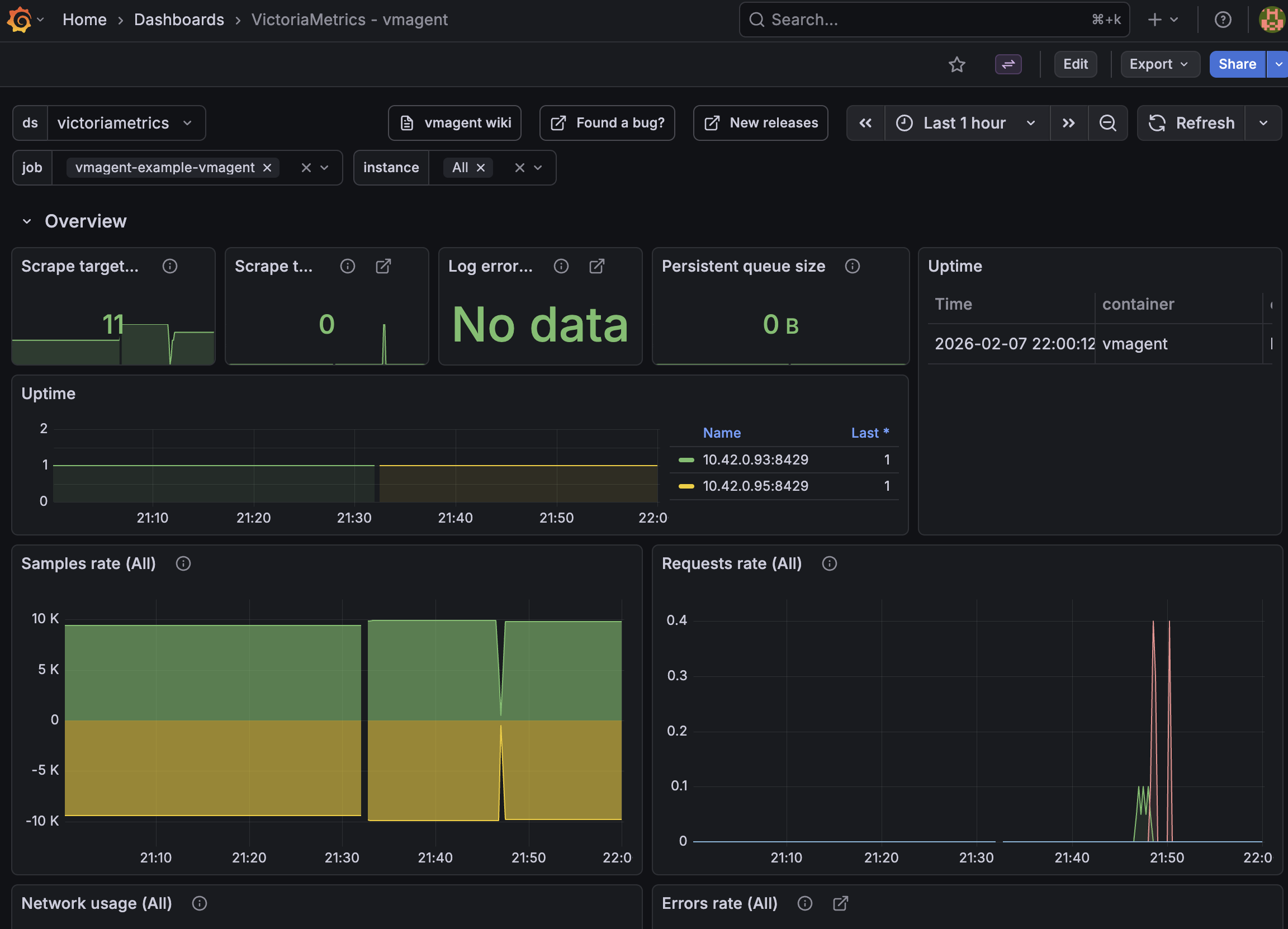
Task: Zoom out the time range
Action: point(1107,123)
